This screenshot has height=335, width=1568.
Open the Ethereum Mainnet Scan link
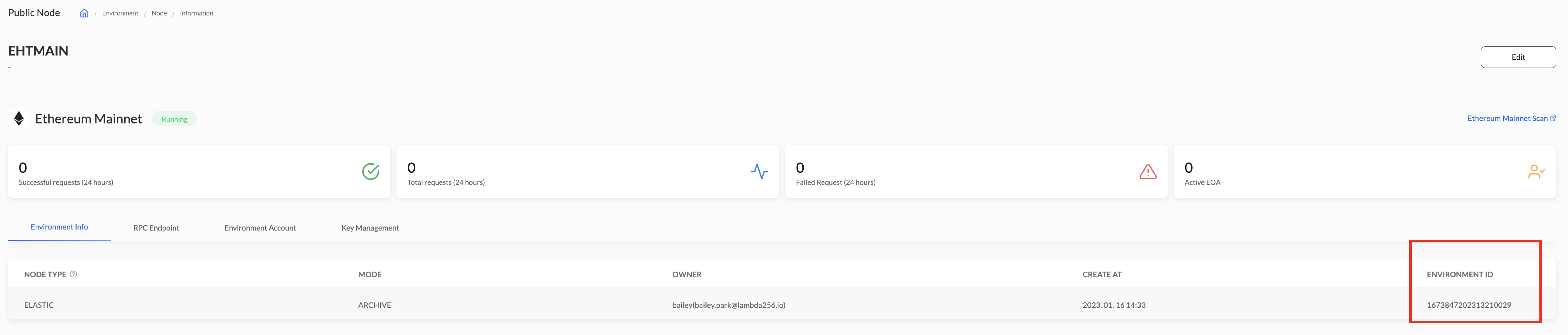(x=1507, y=118)
